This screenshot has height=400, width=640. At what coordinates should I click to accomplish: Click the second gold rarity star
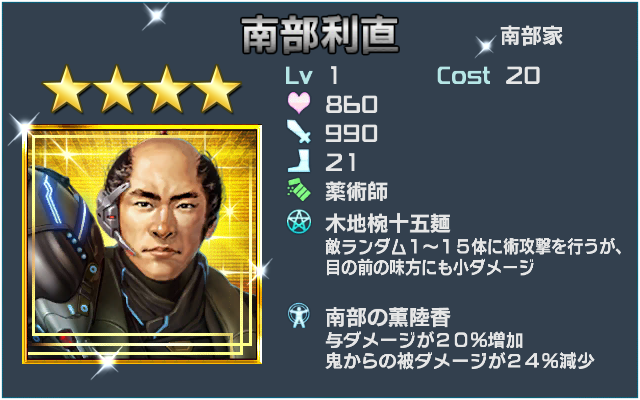[x=116, y=89]
